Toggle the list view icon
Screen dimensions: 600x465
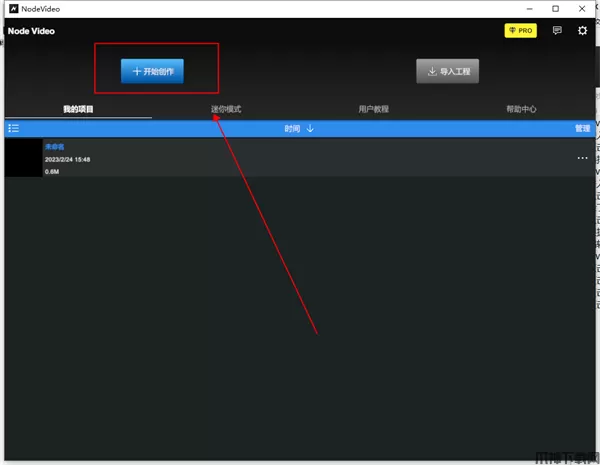tap(14, 128)
